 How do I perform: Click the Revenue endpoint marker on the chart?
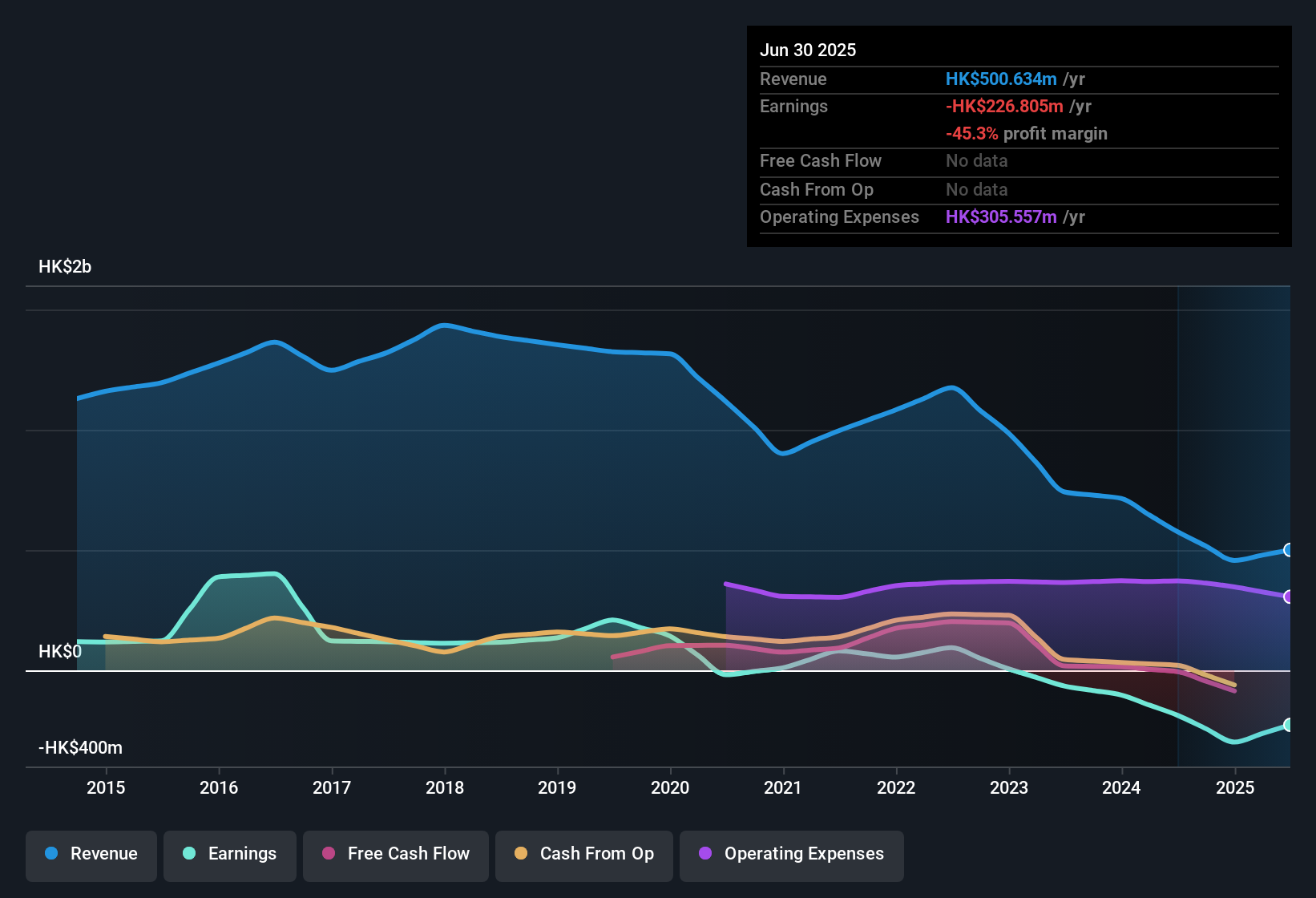tap(1289, 550)
